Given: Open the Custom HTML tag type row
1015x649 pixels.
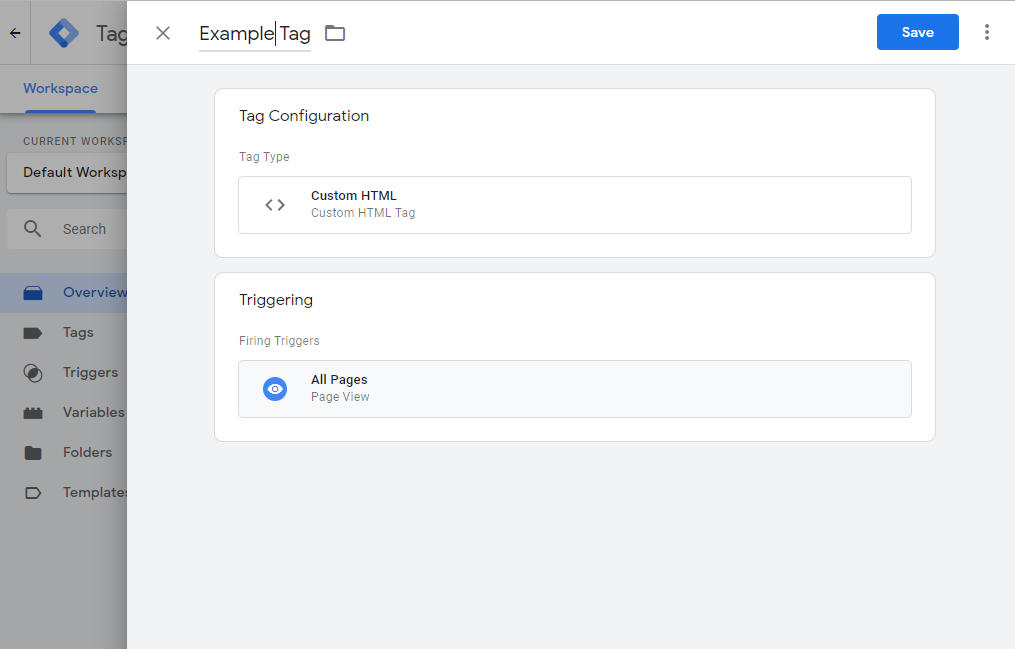Looking at the screenshot, I should coord(574,205).
